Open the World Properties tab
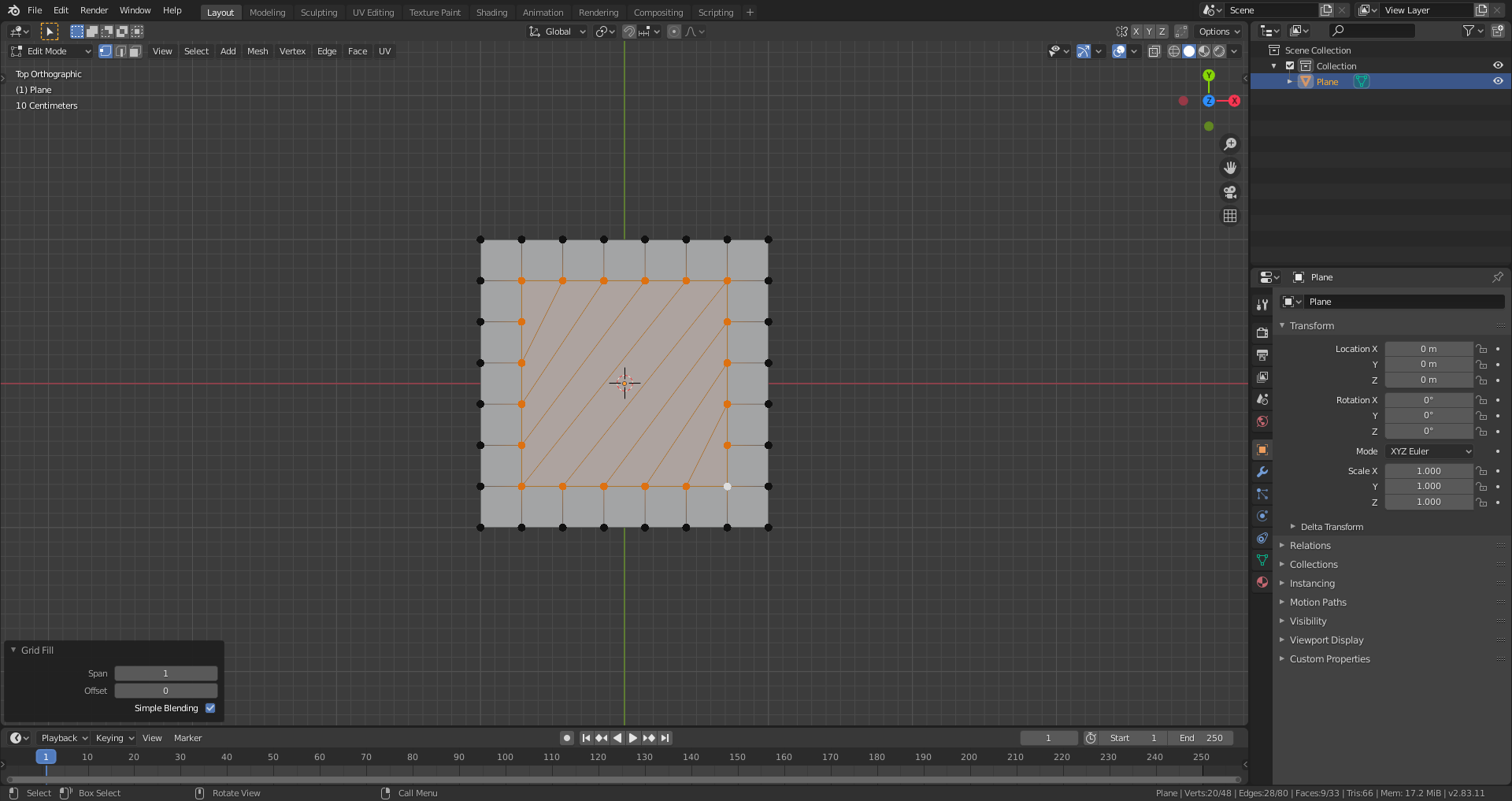This screenshot has width=1512, height=801. pyautogui.click(x=1262, y=421)
